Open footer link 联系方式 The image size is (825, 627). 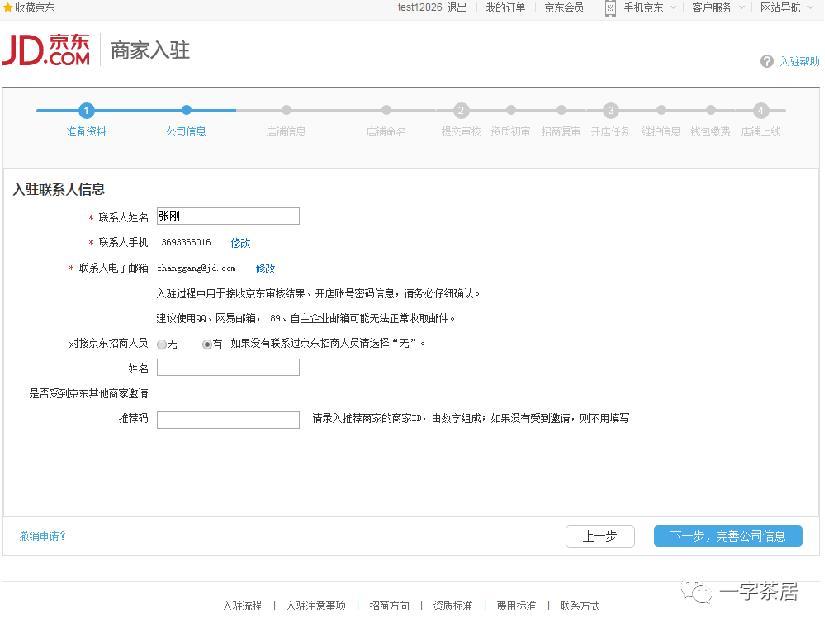click(x=579, y=605)
